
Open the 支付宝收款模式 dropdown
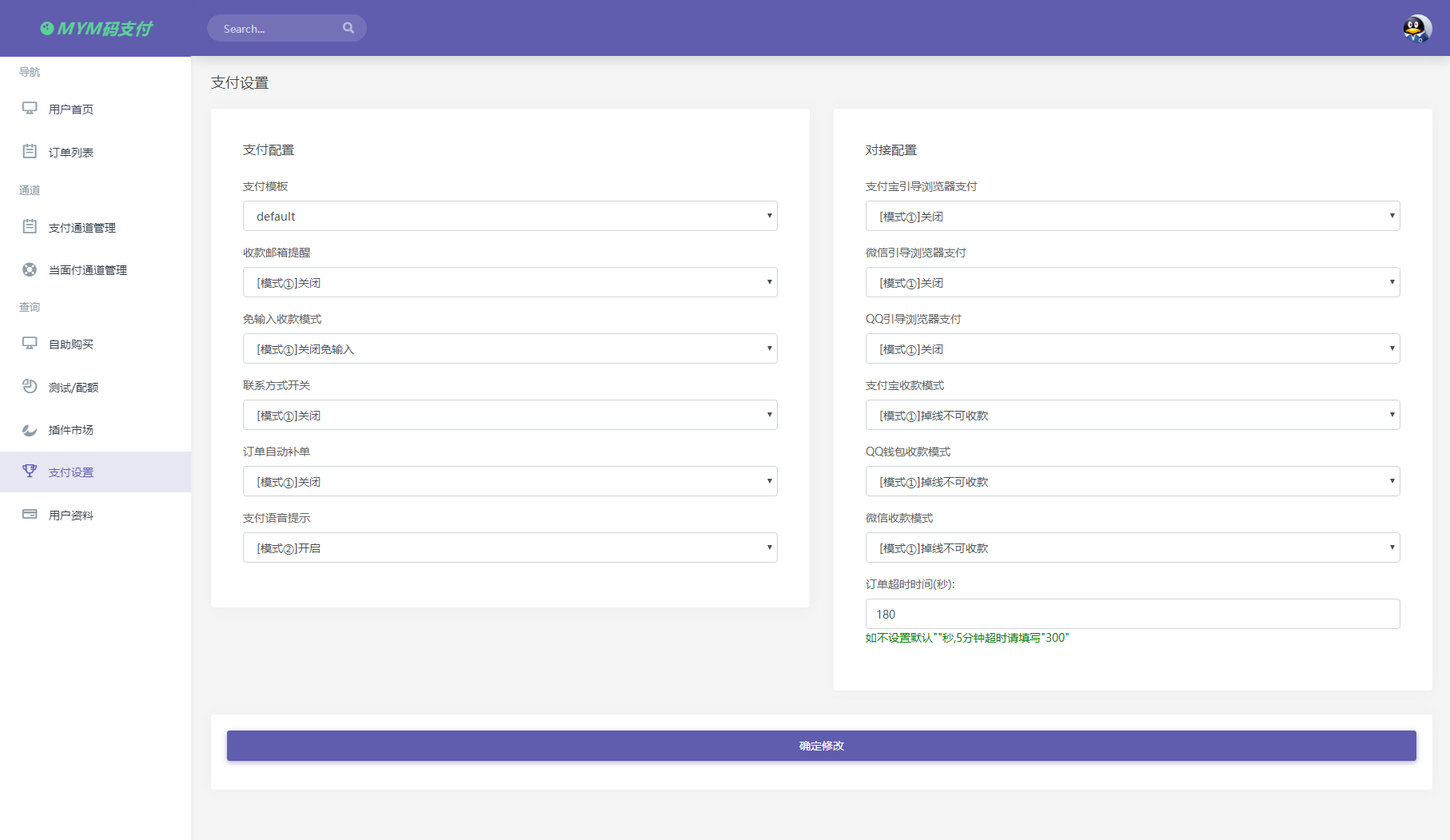1132,415
